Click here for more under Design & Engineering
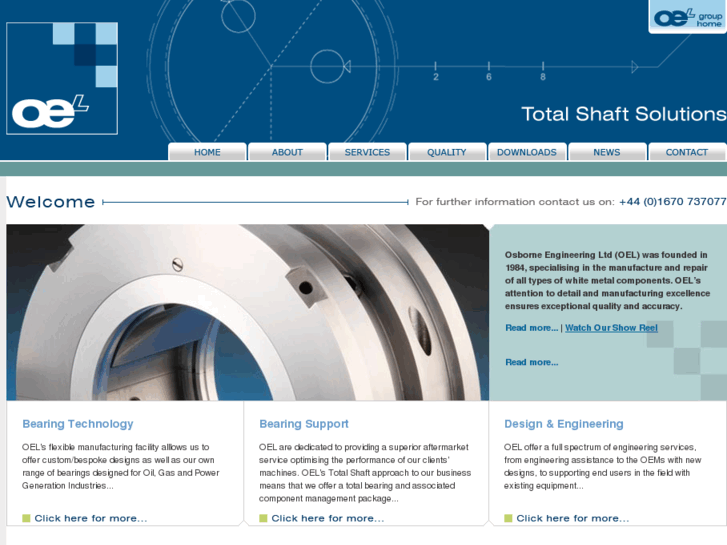Image resolution: width=727 pixels, height=545 pixels. pos(573,519)
